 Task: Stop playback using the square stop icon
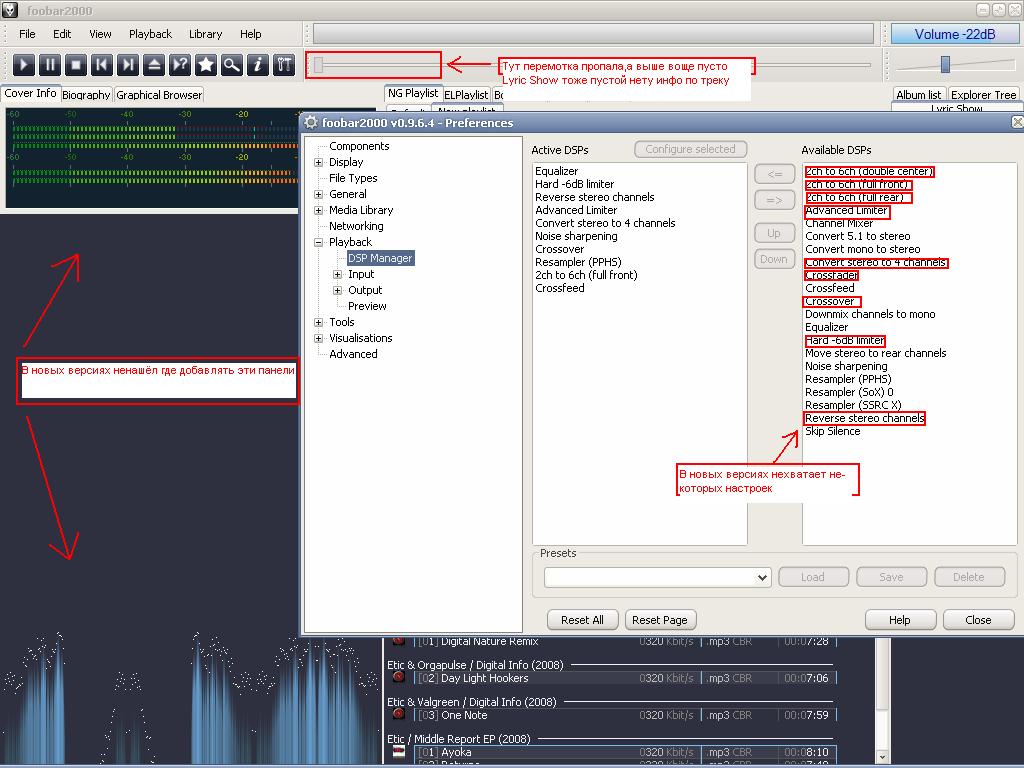coord(76,65)
